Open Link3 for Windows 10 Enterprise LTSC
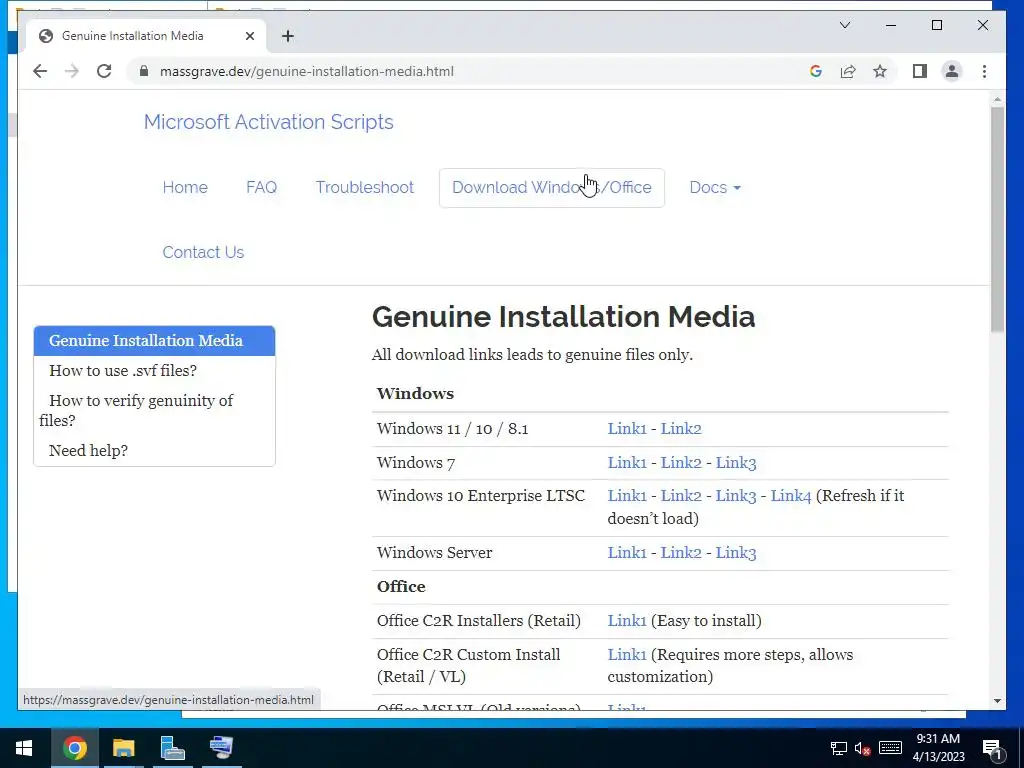This screenshot has height=768, width=1024. [x=736, y=496]
